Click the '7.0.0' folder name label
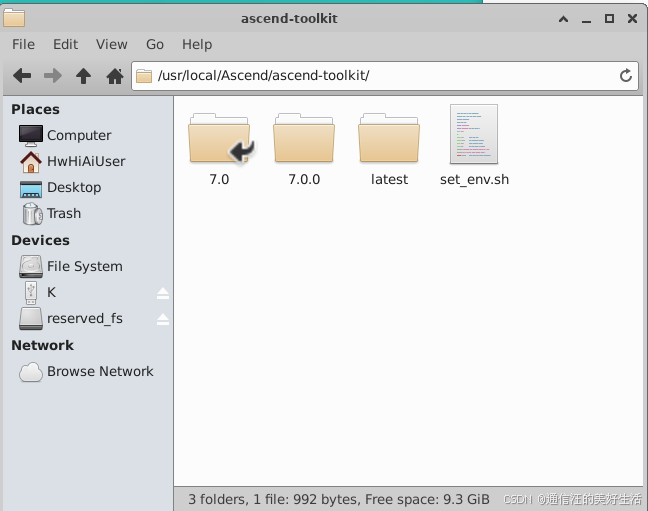648x511 pixels. [304, 179]
